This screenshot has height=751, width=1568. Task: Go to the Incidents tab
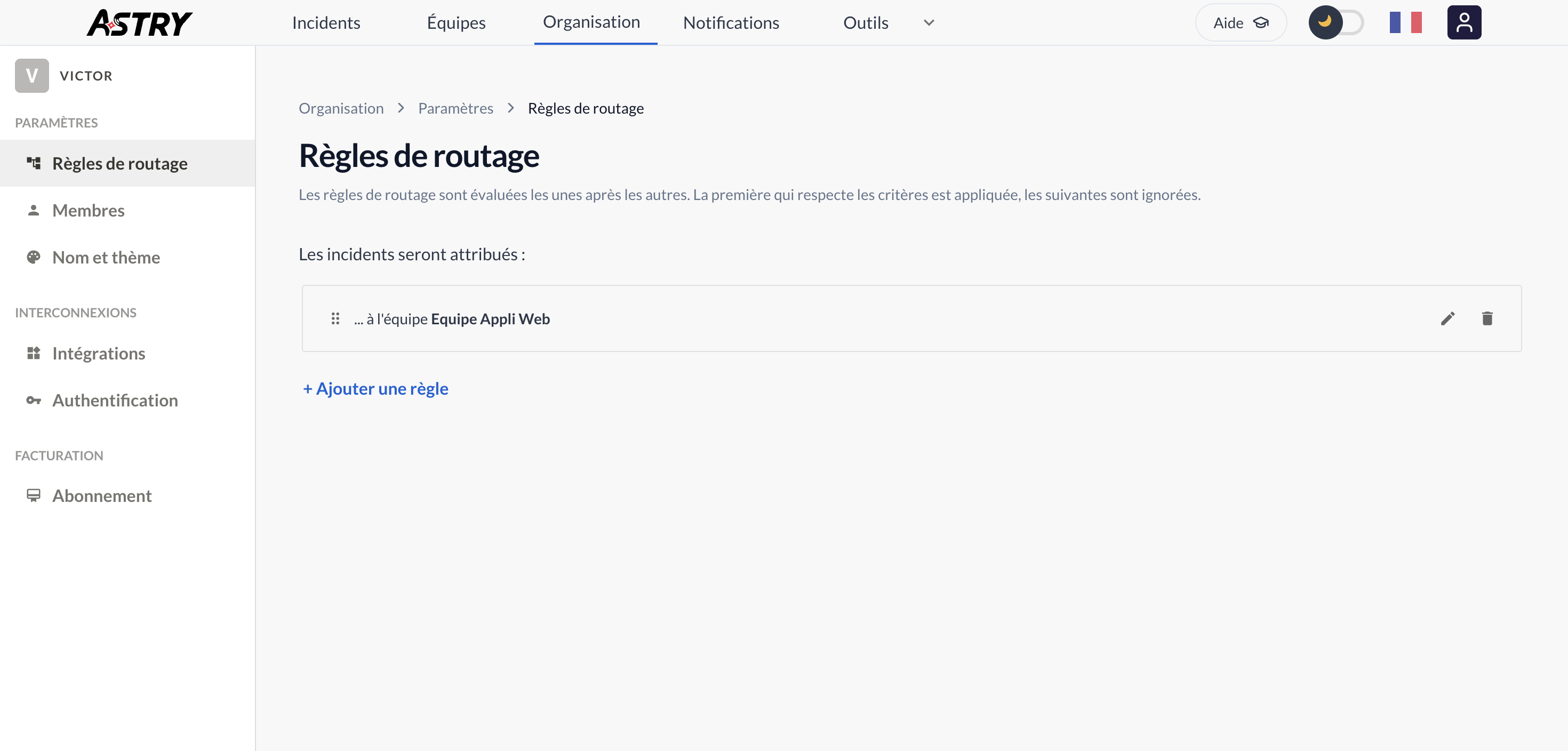coord(326,23)
